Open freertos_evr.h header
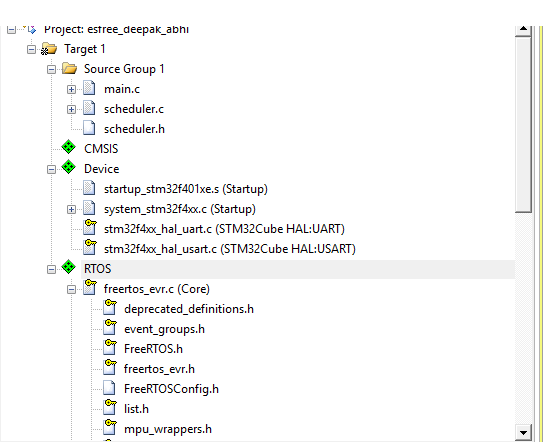Screen dimensions: 543x442 pos(159,369)
